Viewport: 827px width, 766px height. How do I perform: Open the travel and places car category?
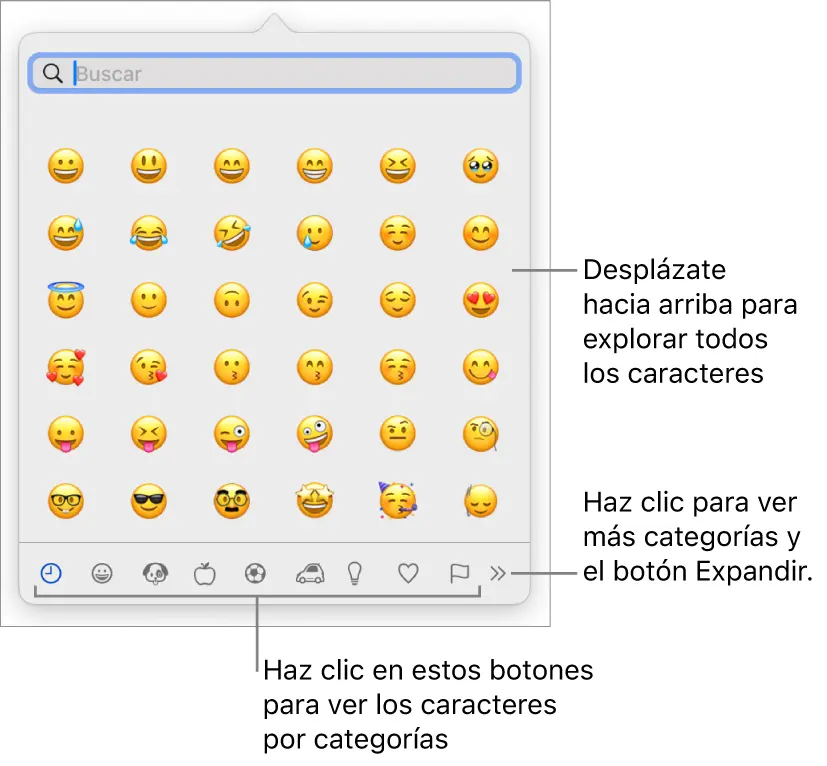[310, 573]
